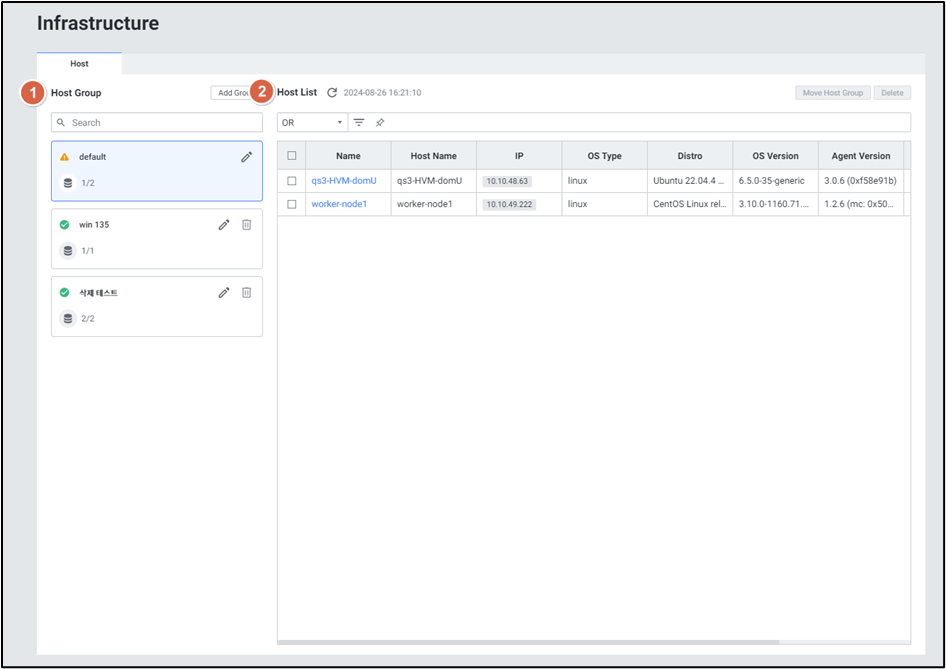This screenshot has width=946, height=669.
Task: Open the OR condition dropdown
Action: 312,123
